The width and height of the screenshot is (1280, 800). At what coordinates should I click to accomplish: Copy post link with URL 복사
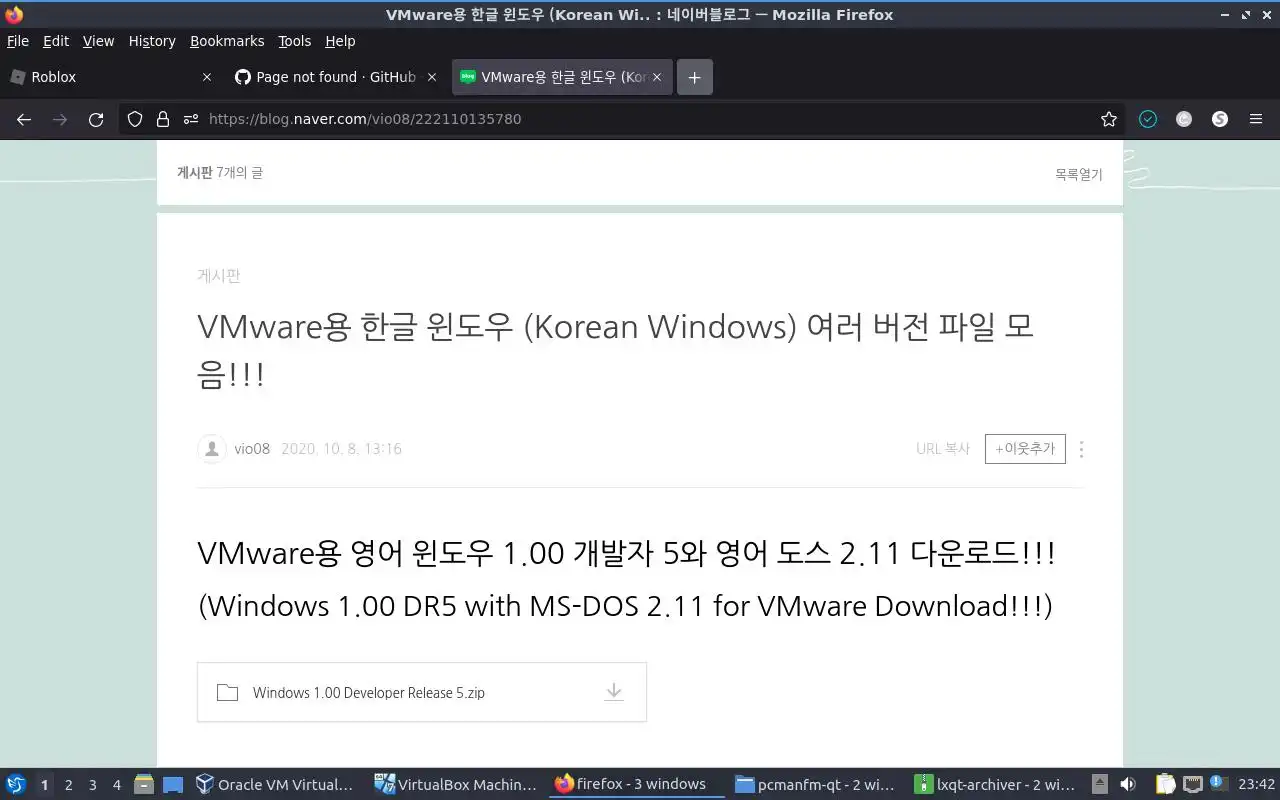click(943, 449)
